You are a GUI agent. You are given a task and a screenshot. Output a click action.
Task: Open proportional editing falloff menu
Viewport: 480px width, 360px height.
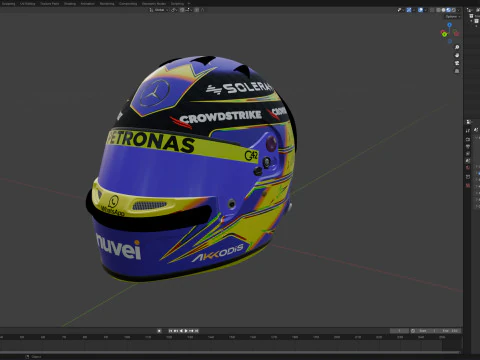pyautogui.click(x=203, y=10)
